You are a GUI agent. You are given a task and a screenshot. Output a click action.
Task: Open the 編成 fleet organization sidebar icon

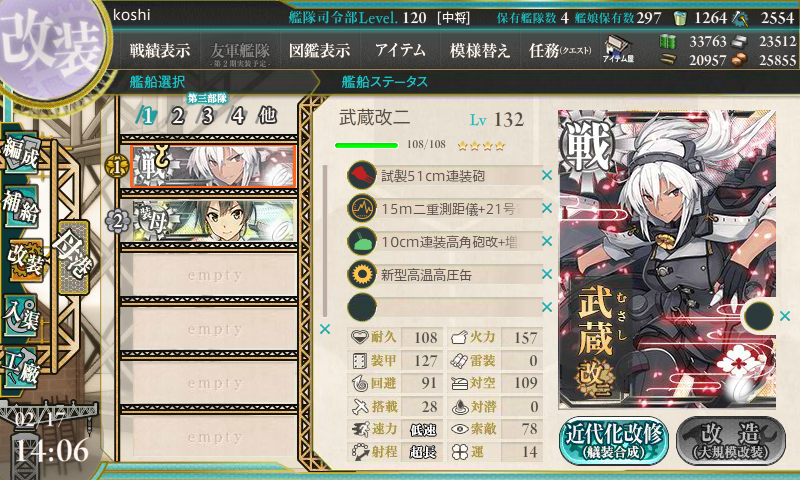(20, 154)
